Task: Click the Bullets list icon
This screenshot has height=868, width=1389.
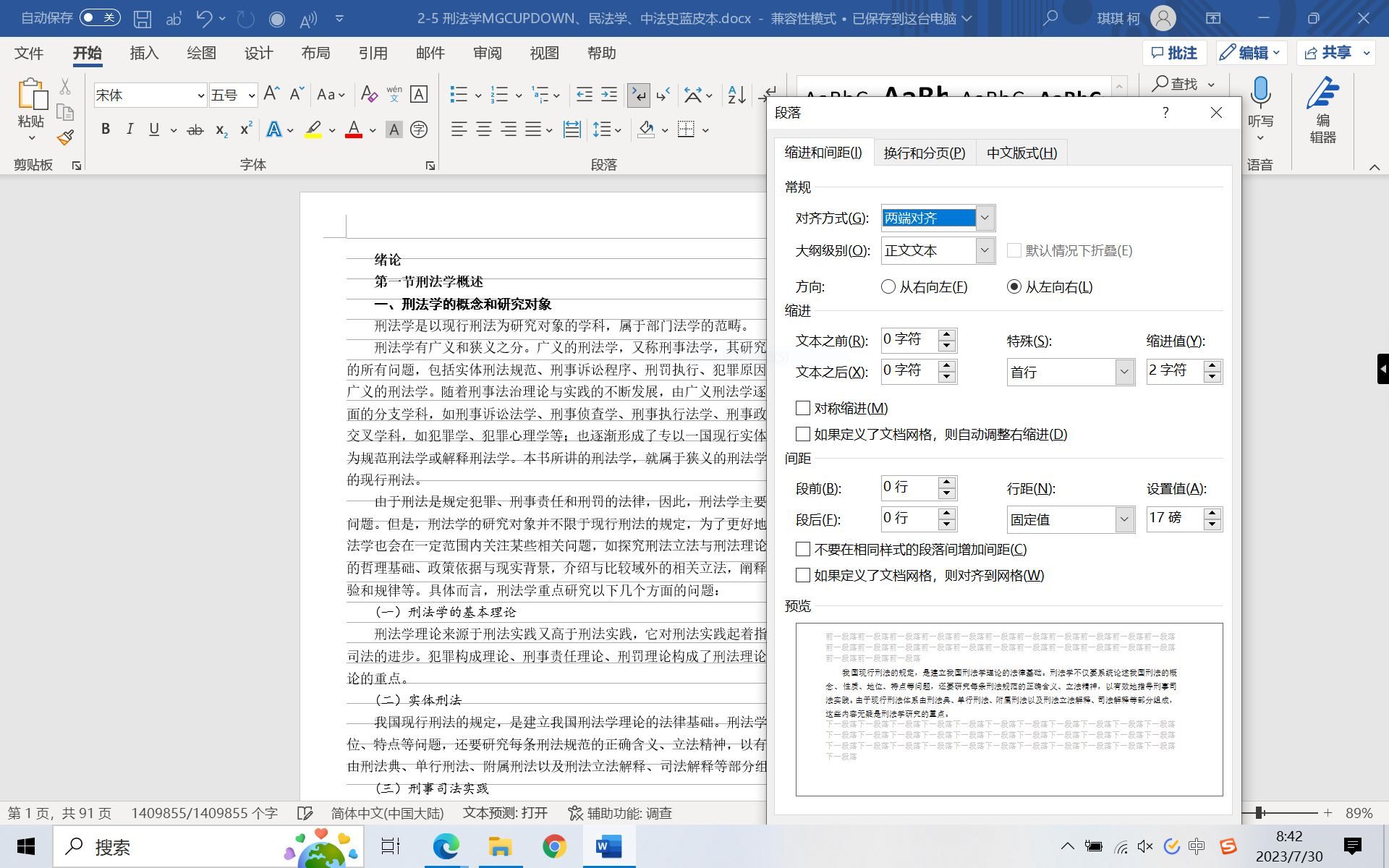Action: click(459, 94)
